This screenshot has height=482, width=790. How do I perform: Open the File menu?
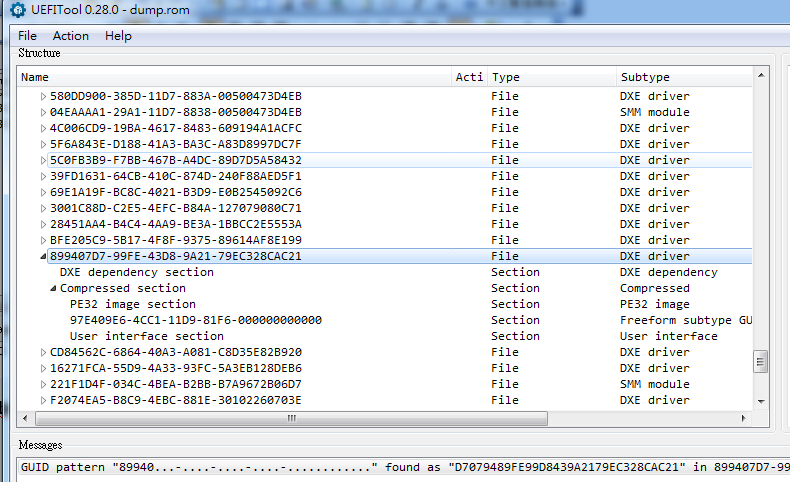click(x=27, y=36)
